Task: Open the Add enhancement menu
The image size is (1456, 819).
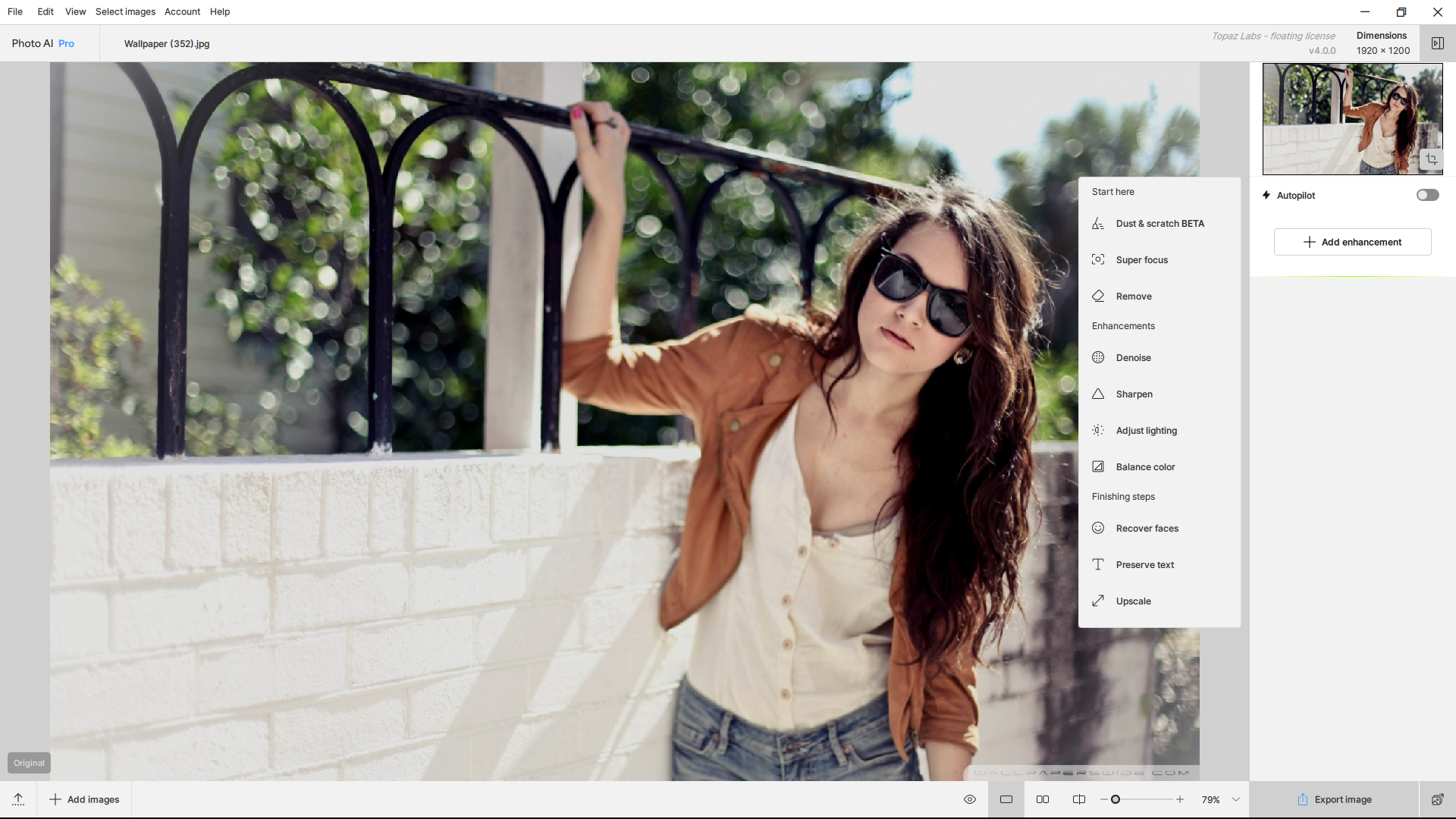Action: click(1352, 242)
